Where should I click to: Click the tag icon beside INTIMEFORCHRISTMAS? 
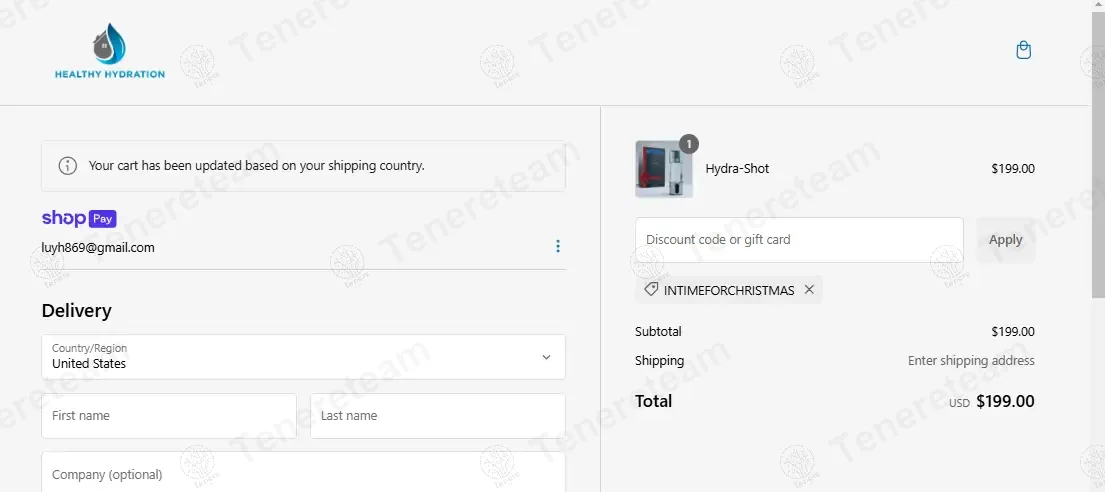(x=651, y=290)
